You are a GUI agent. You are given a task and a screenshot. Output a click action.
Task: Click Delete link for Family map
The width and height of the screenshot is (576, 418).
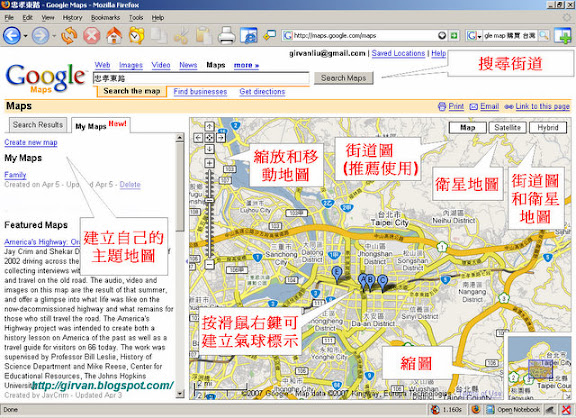coord(130,185)
